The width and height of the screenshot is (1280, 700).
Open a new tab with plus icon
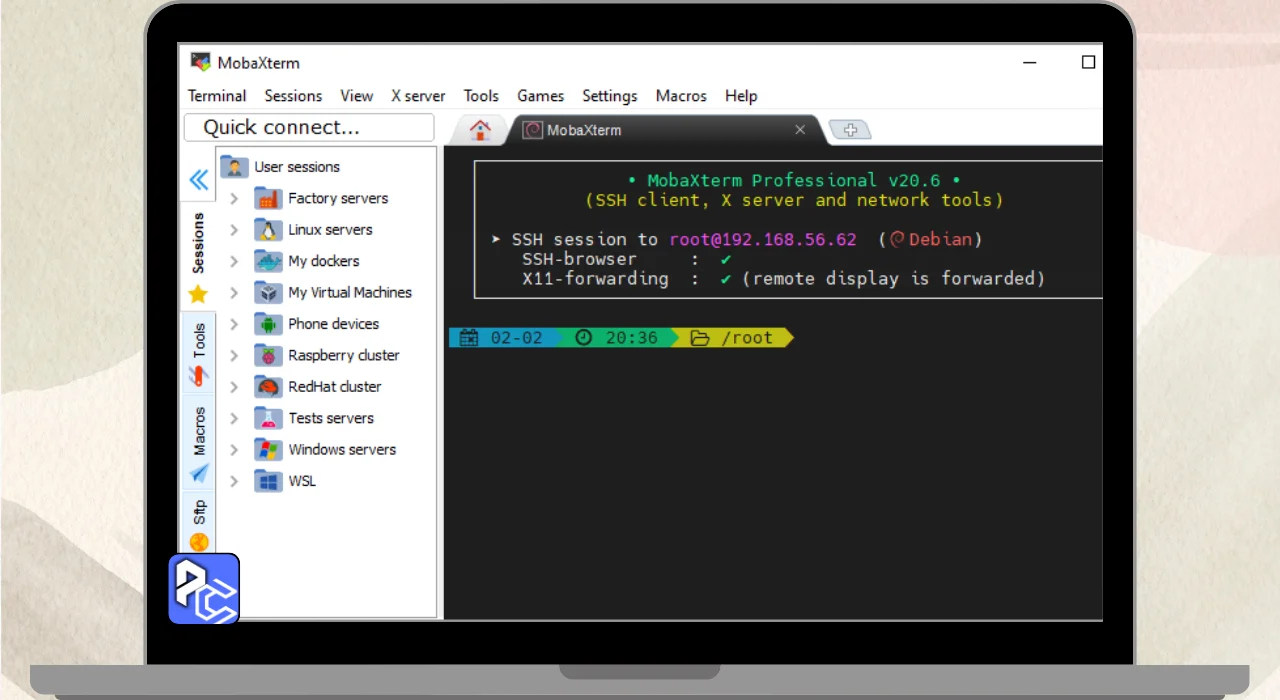(851, 130)
